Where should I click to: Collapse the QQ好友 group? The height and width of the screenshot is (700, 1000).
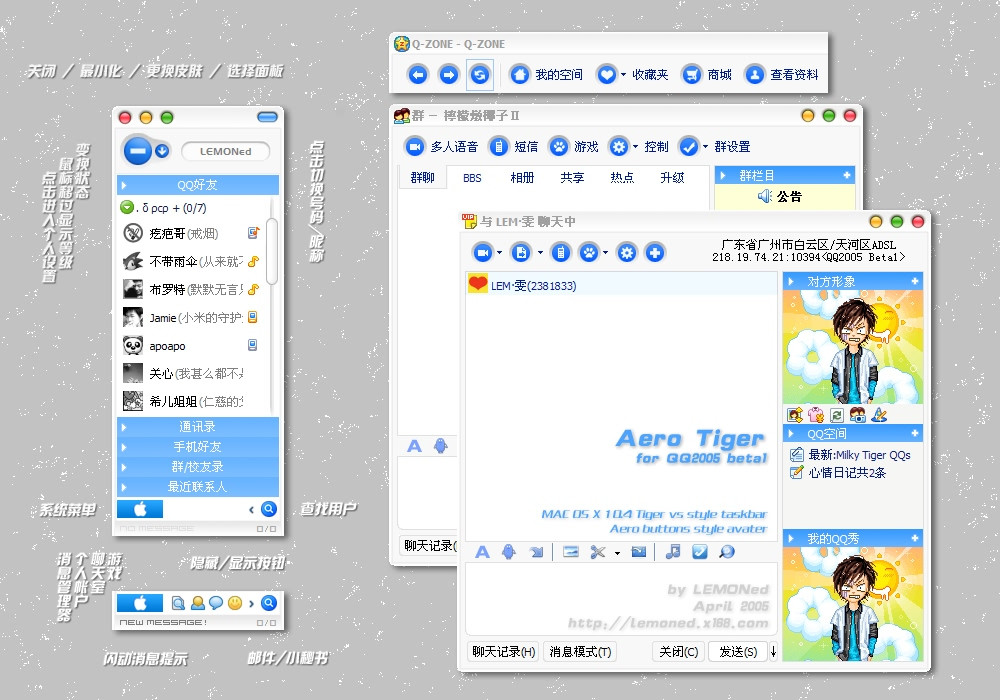click(x=198, y=185)
